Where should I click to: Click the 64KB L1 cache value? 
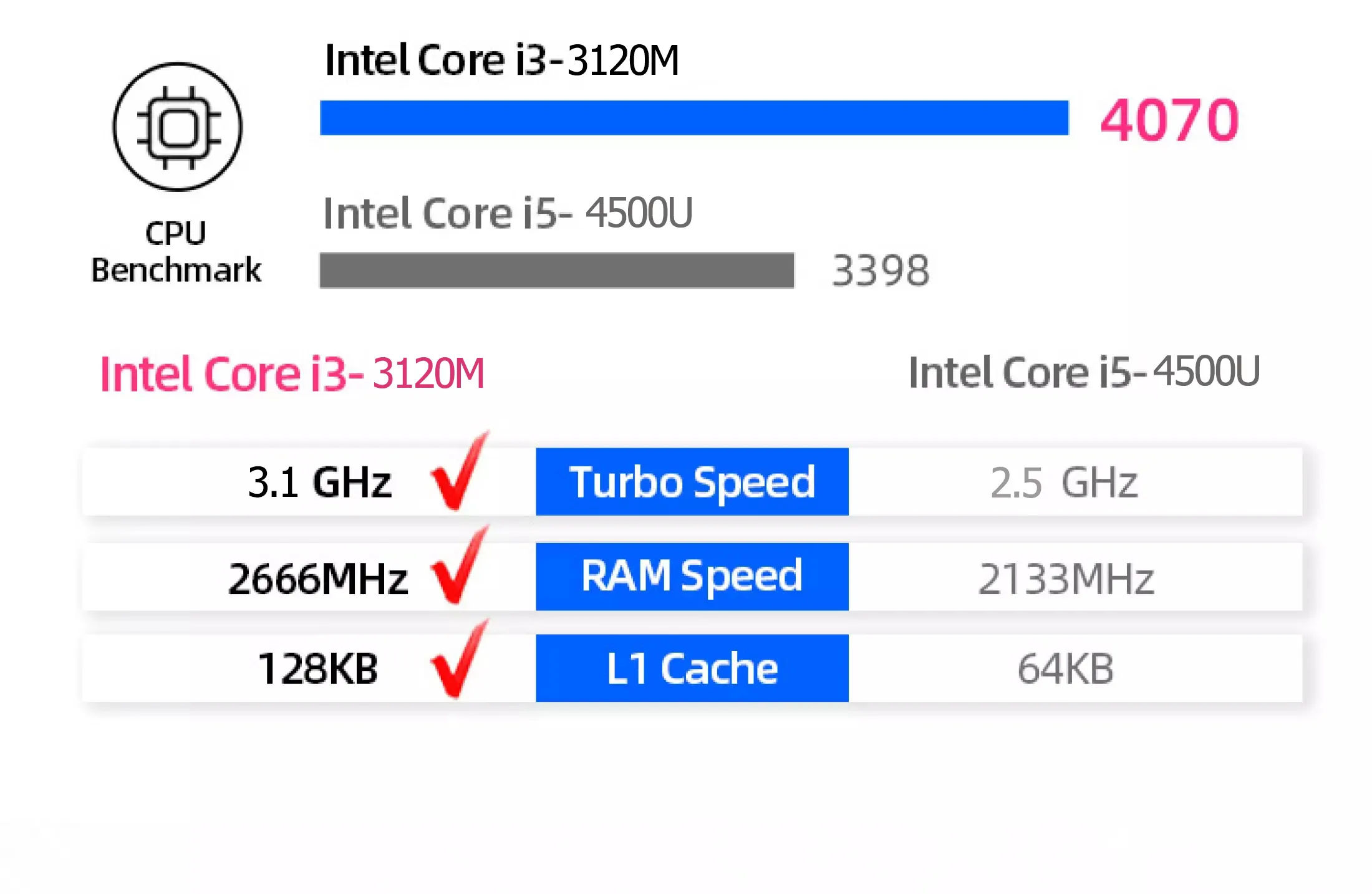[x=1066, y=669]
